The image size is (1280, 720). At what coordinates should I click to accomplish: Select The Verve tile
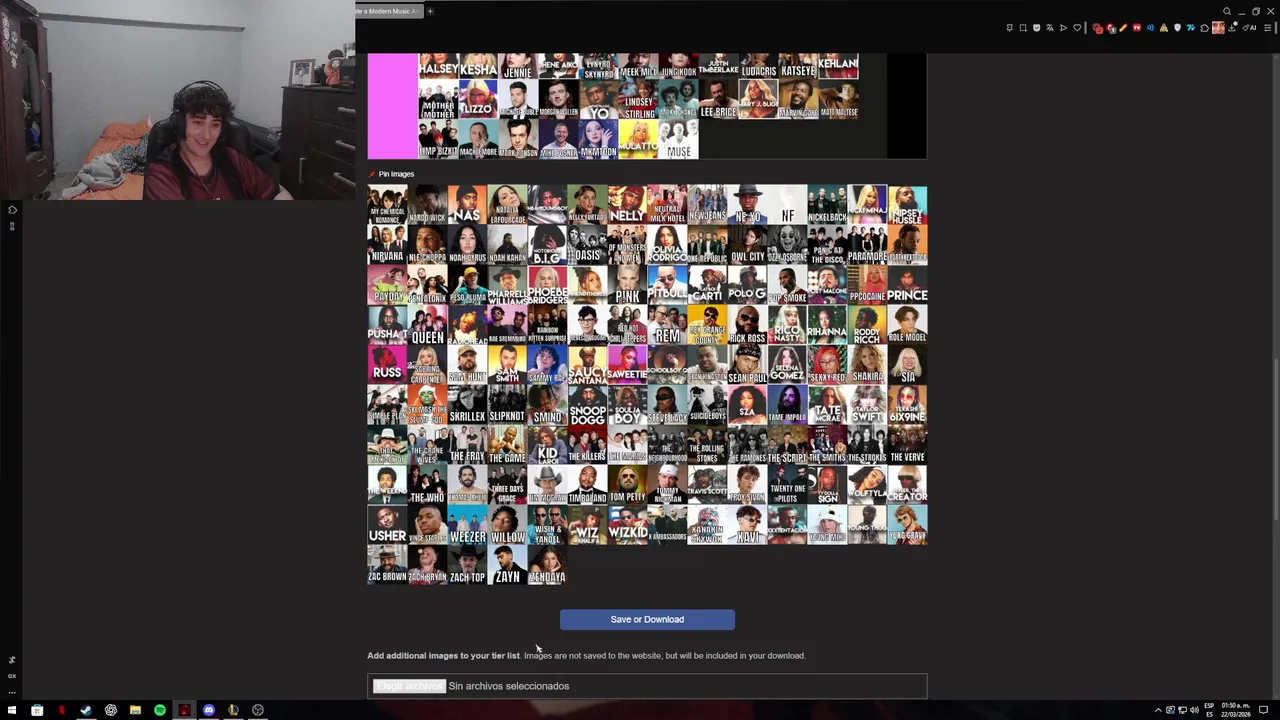tap(908, 445)
